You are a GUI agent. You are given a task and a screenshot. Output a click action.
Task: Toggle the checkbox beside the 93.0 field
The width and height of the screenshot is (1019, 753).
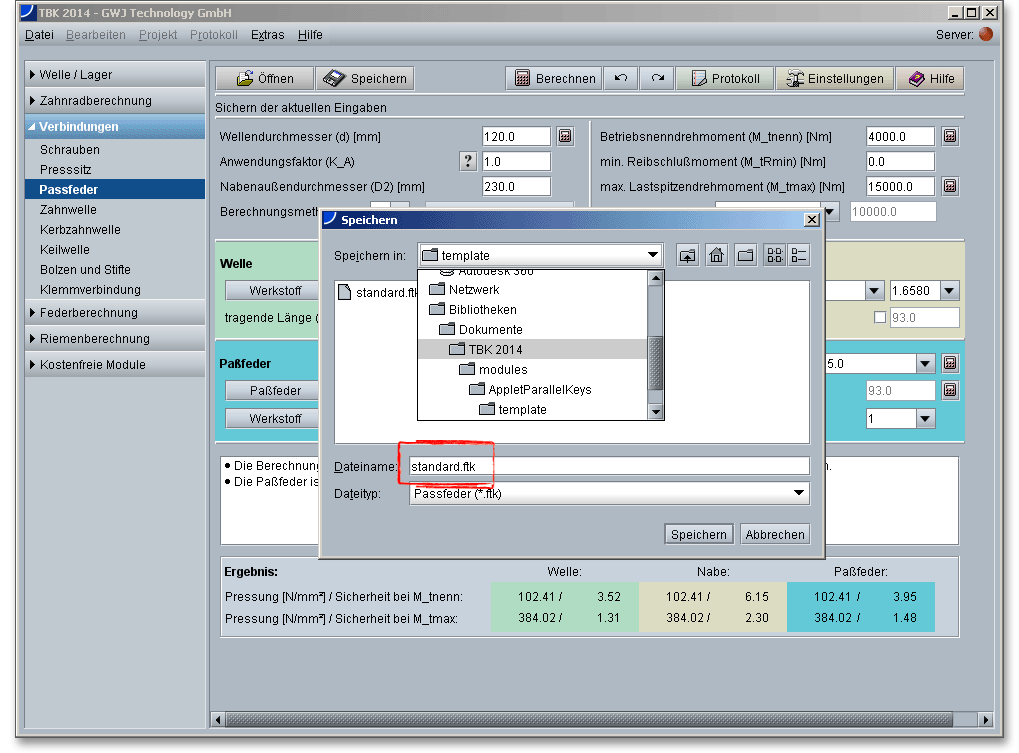[x=880, y=318]
